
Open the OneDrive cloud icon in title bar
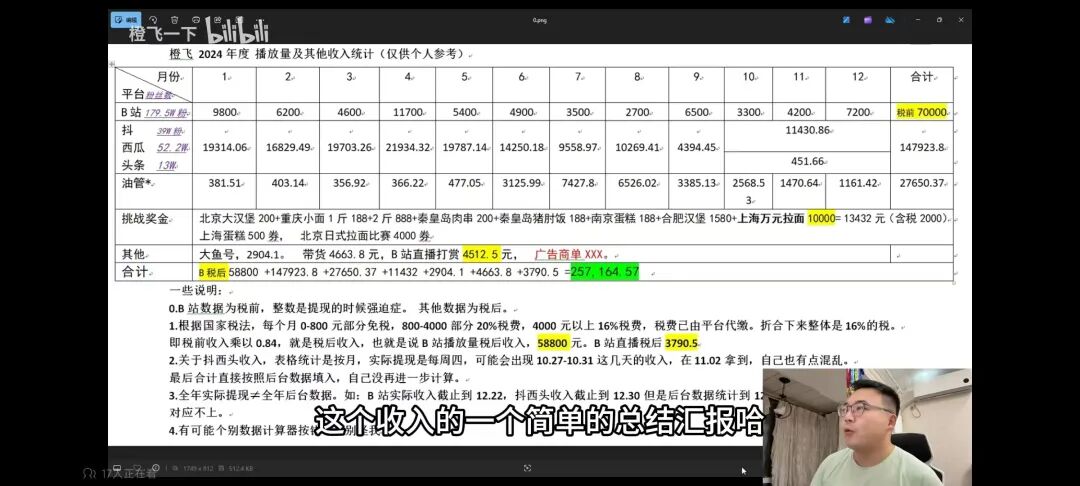pyautogui.click(x=890, y=20)
